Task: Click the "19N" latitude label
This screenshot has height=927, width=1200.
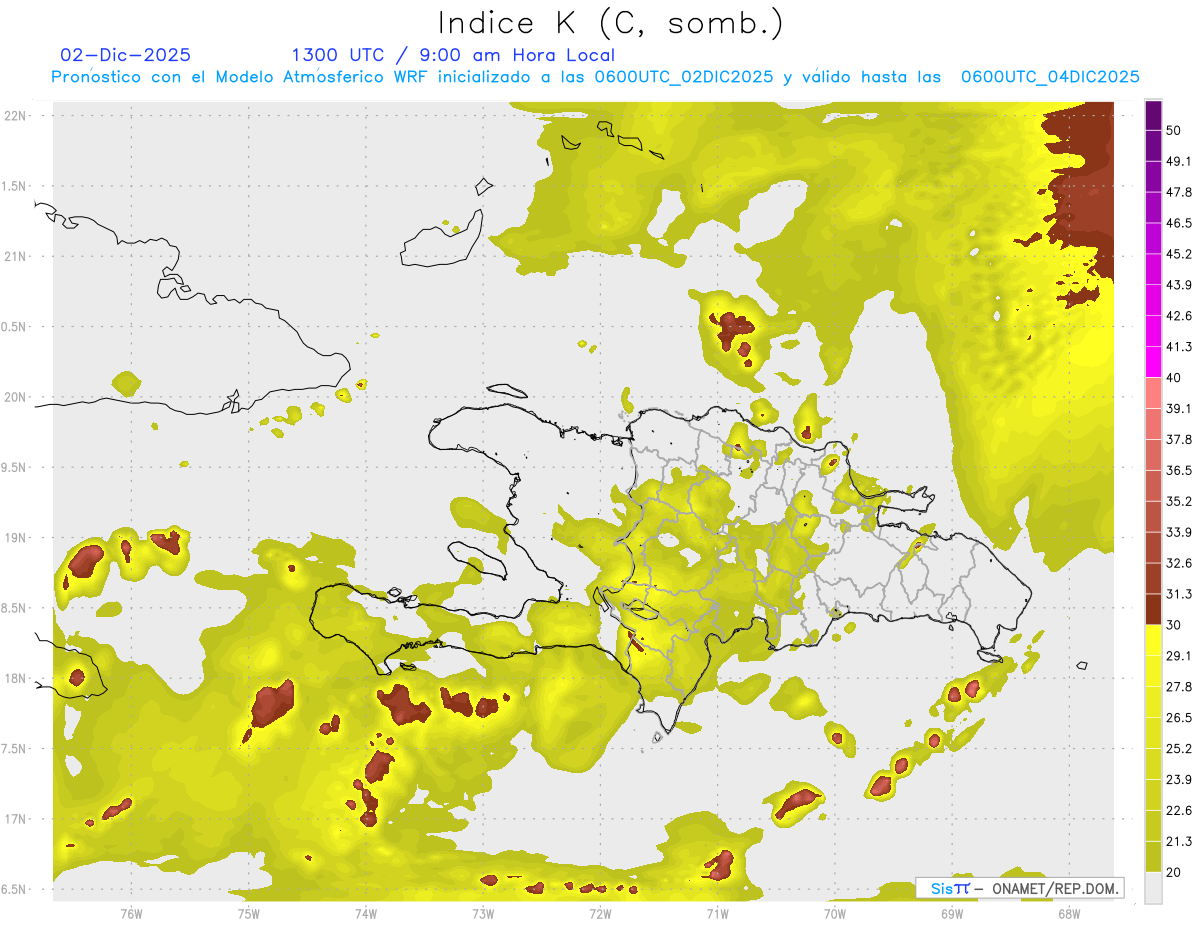Action: pyautogui.click(x=16, y=537)
